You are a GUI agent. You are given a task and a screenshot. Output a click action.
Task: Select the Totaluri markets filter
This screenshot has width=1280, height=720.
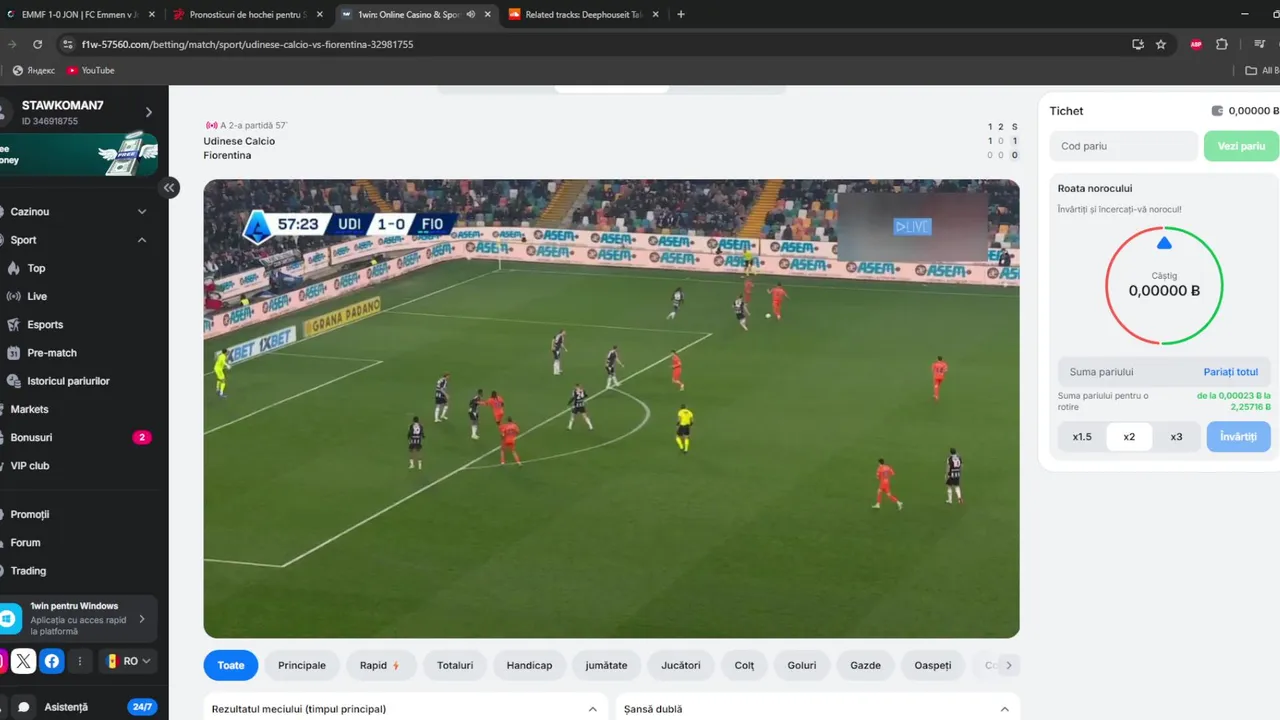tap(455, 665)
